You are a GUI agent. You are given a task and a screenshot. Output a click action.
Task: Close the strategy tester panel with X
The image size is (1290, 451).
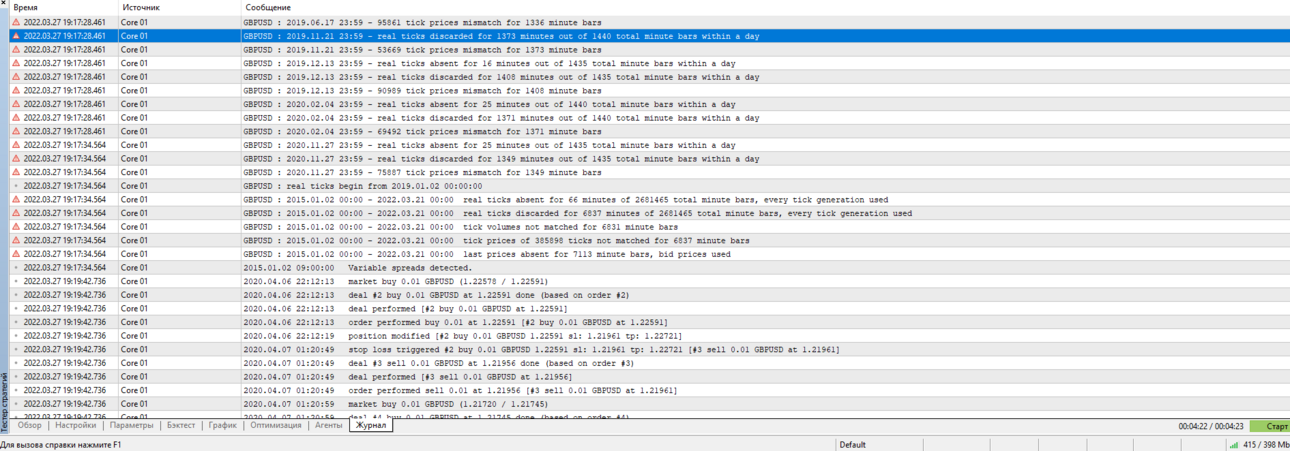click(x=4, y=4)
